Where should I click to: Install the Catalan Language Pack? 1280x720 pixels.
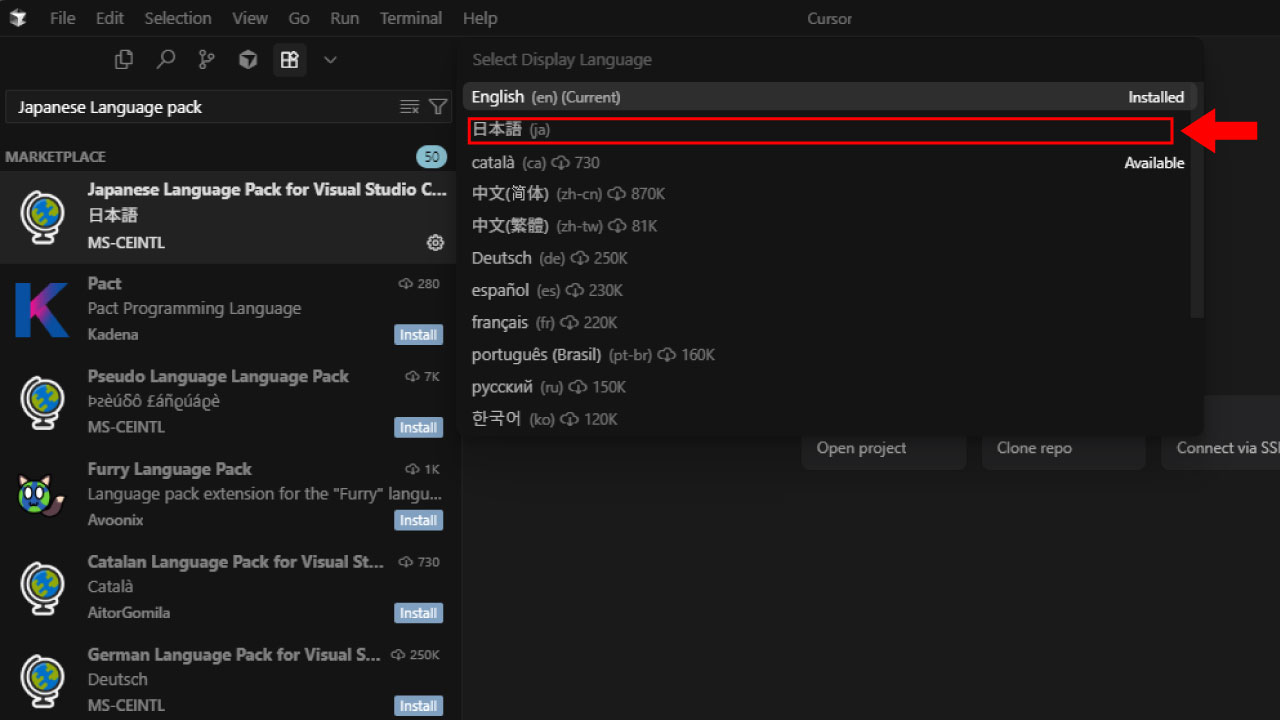(x=418, y=613)
